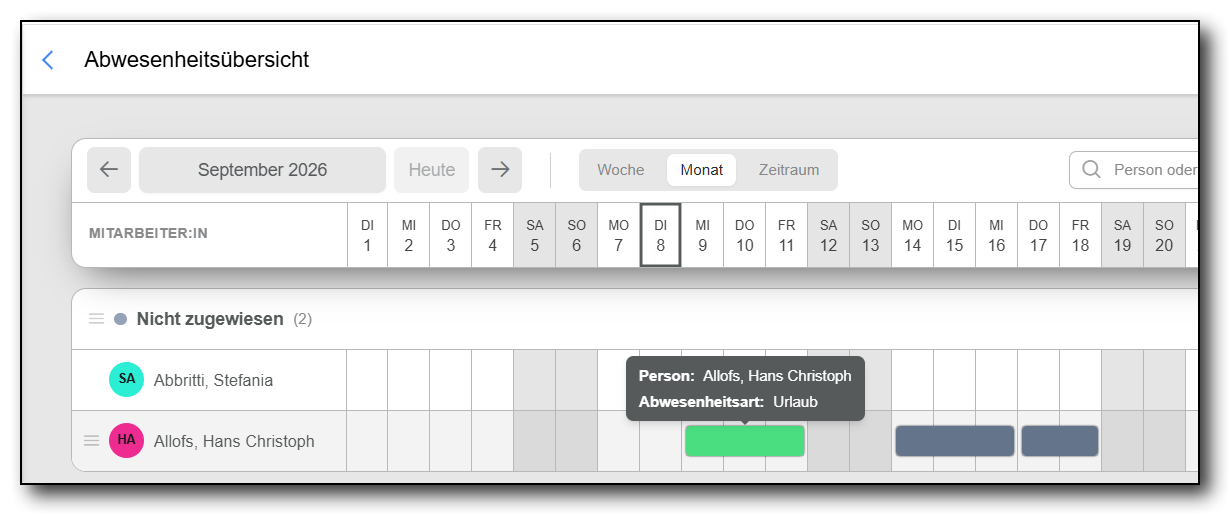Click the Heute button
Viewport: 1230px width, 515px height.
(x=432, y=170)
